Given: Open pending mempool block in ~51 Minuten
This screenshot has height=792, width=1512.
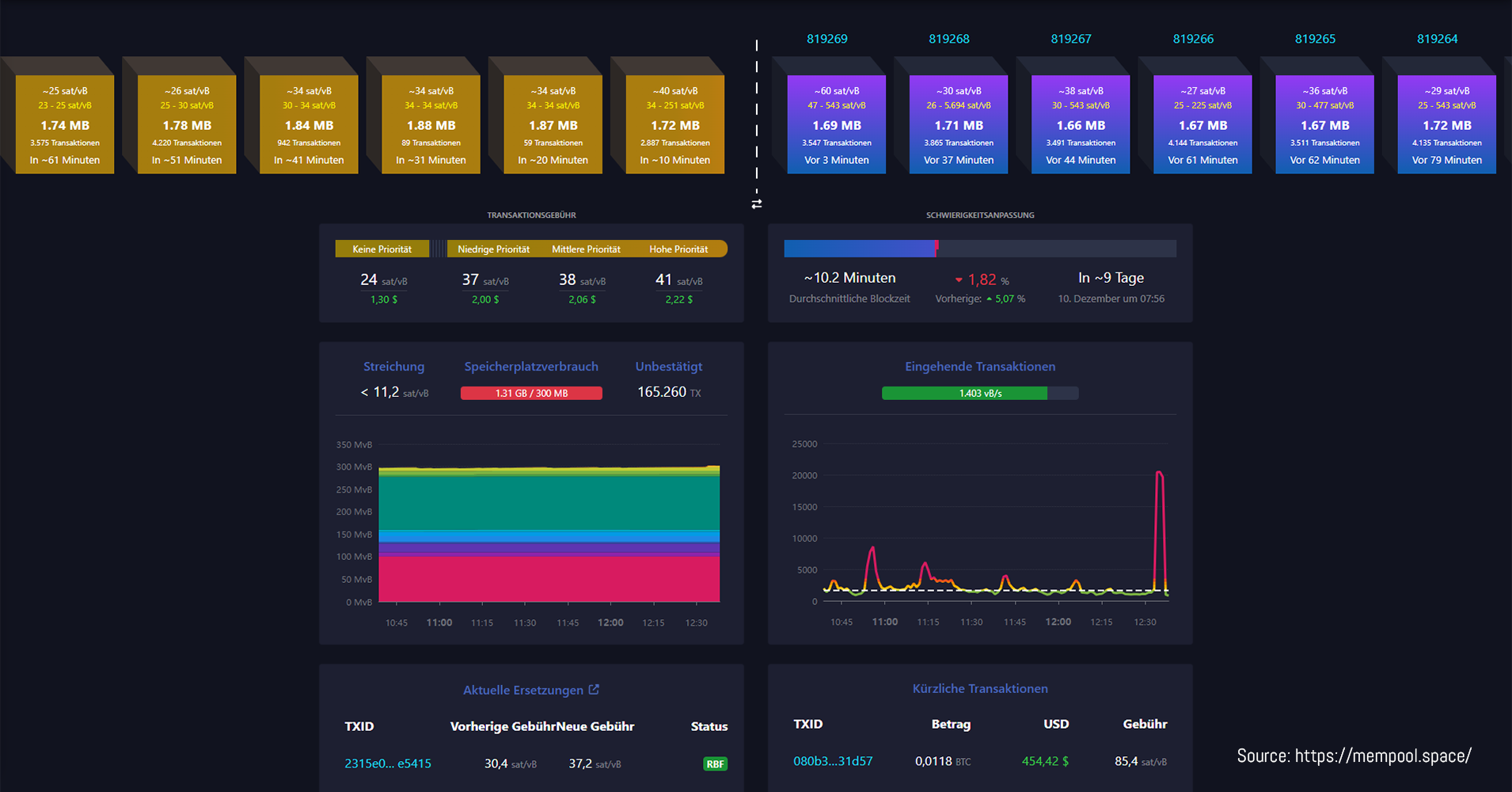Looking at the screenshot, I should click(188, 124).
